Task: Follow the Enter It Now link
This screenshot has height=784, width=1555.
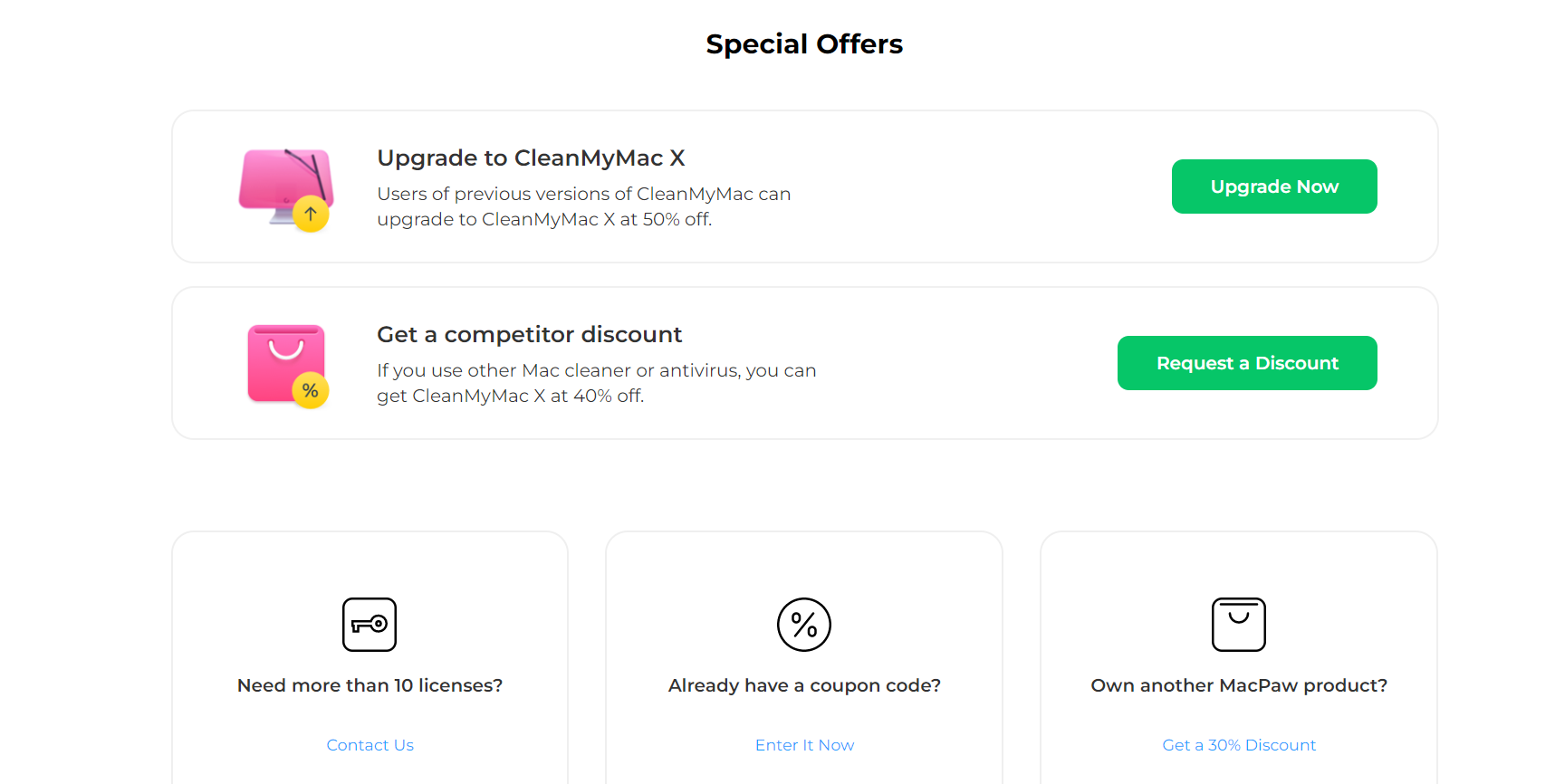Action: coord(804,745)
